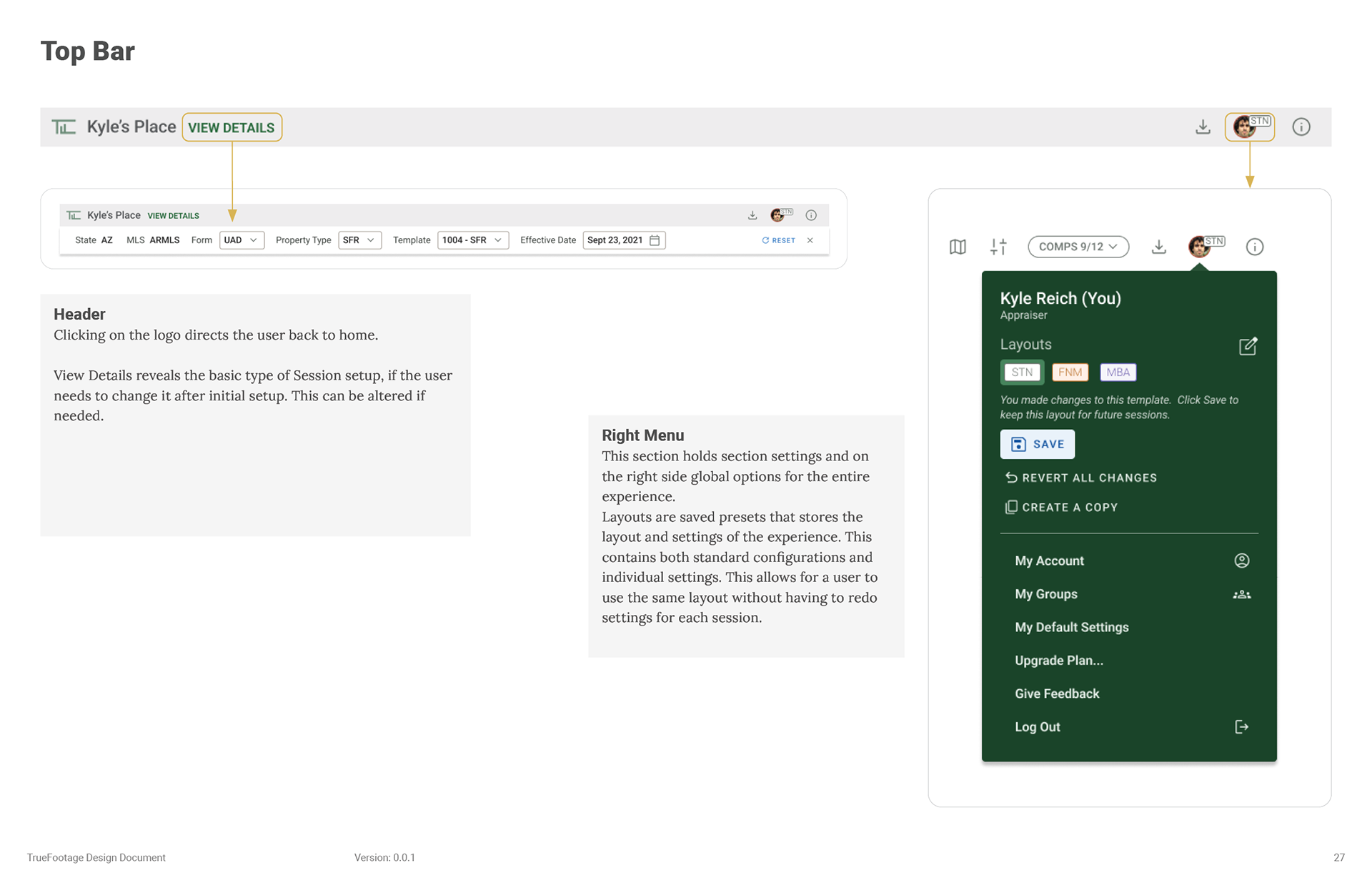Open My Account menu item
This screenshot has height=888, width=1372.
click(1050, 561)
